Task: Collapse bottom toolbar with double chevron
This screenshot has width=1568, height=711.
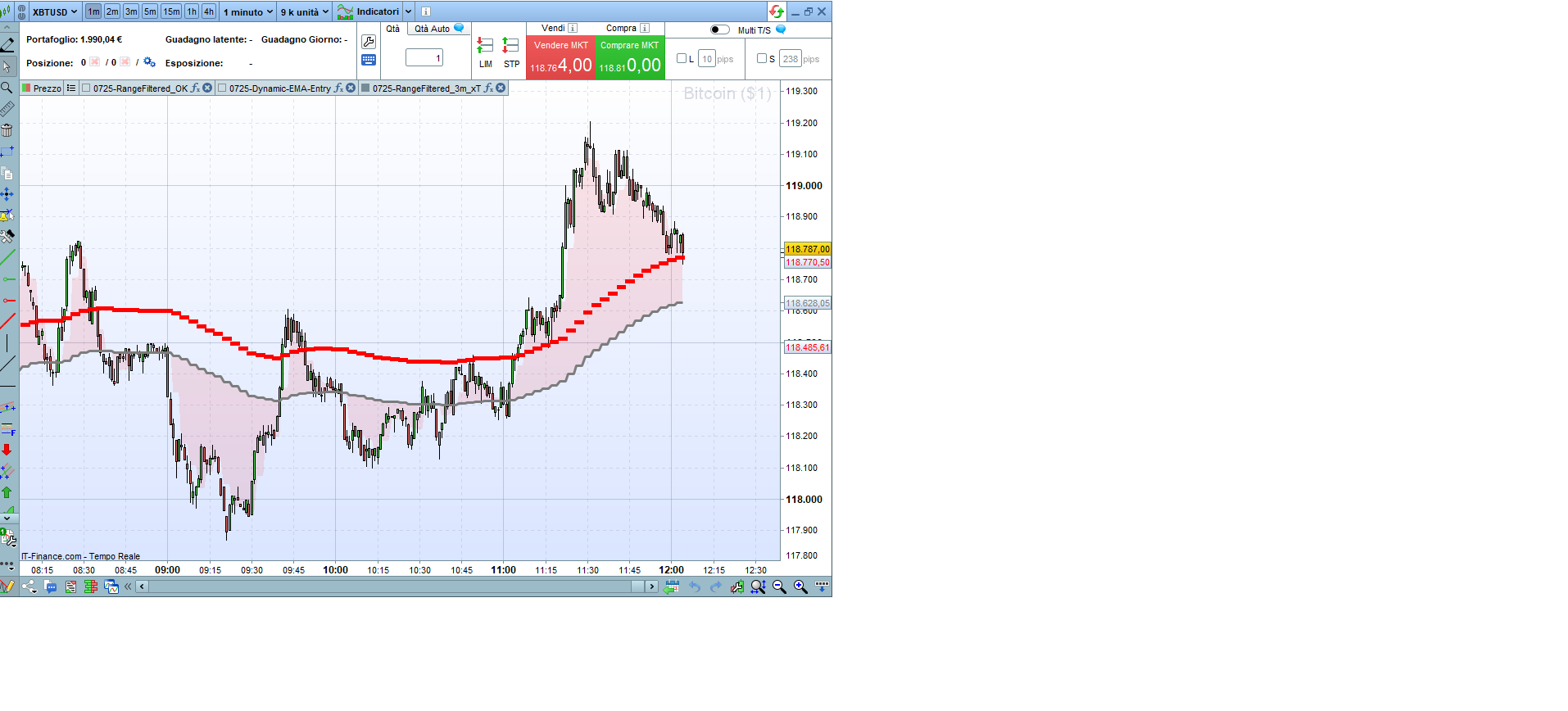Action: (x=128, y=586)
